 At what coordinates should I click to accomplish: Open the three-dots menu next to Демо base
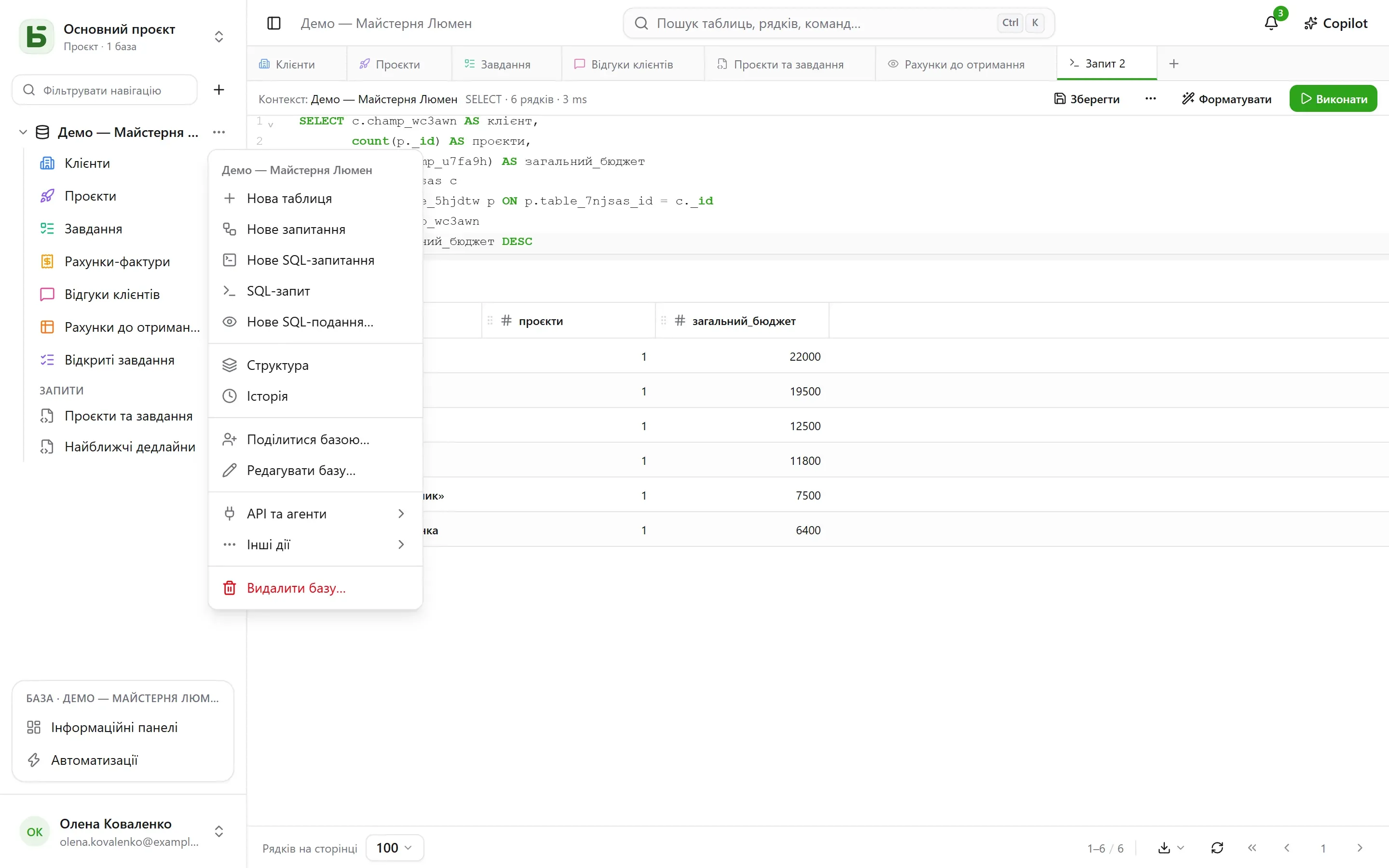(x=218, y=132)
